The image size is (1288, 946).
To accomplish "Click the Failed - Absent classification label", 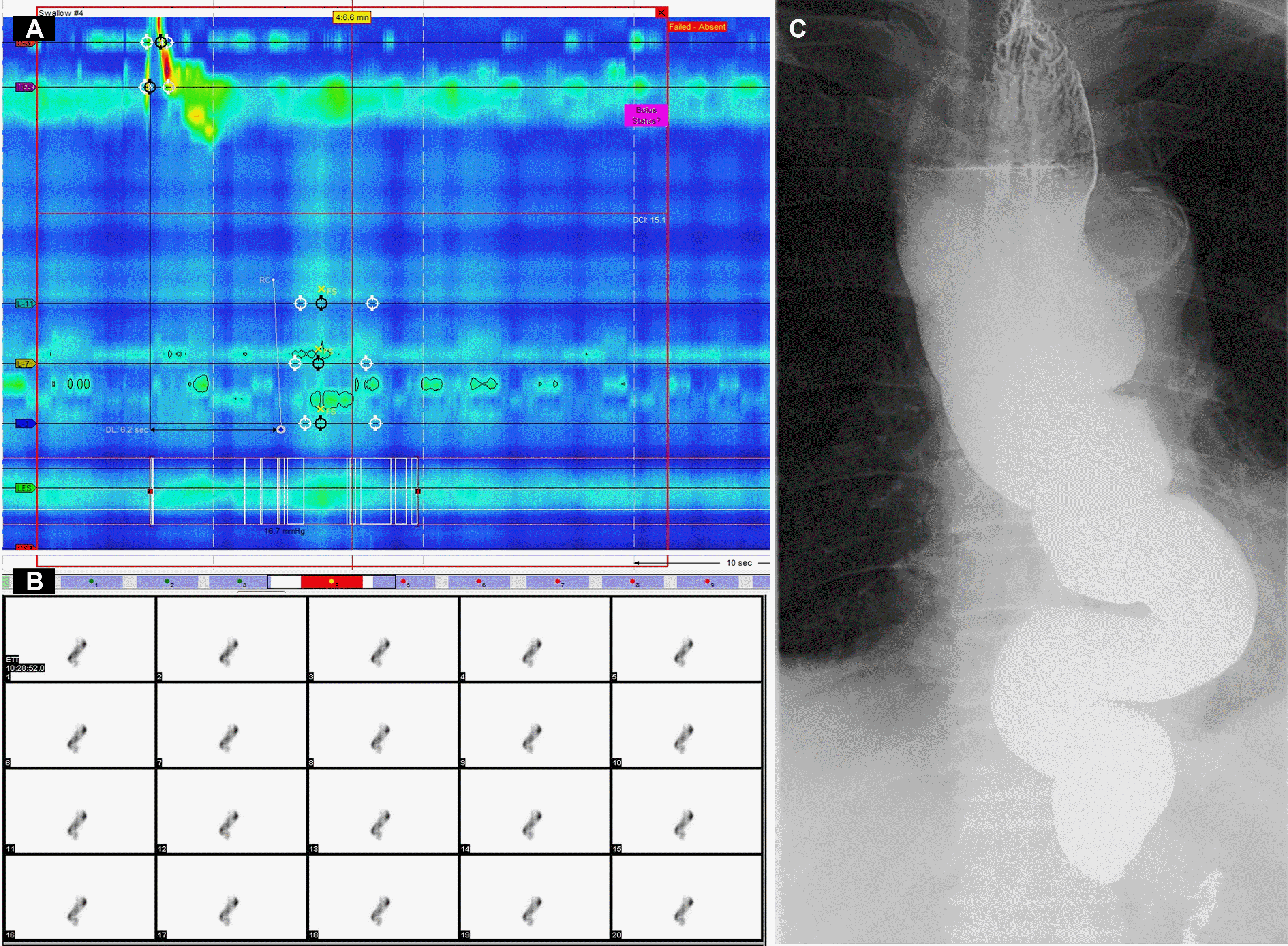I will pos(697,27).
